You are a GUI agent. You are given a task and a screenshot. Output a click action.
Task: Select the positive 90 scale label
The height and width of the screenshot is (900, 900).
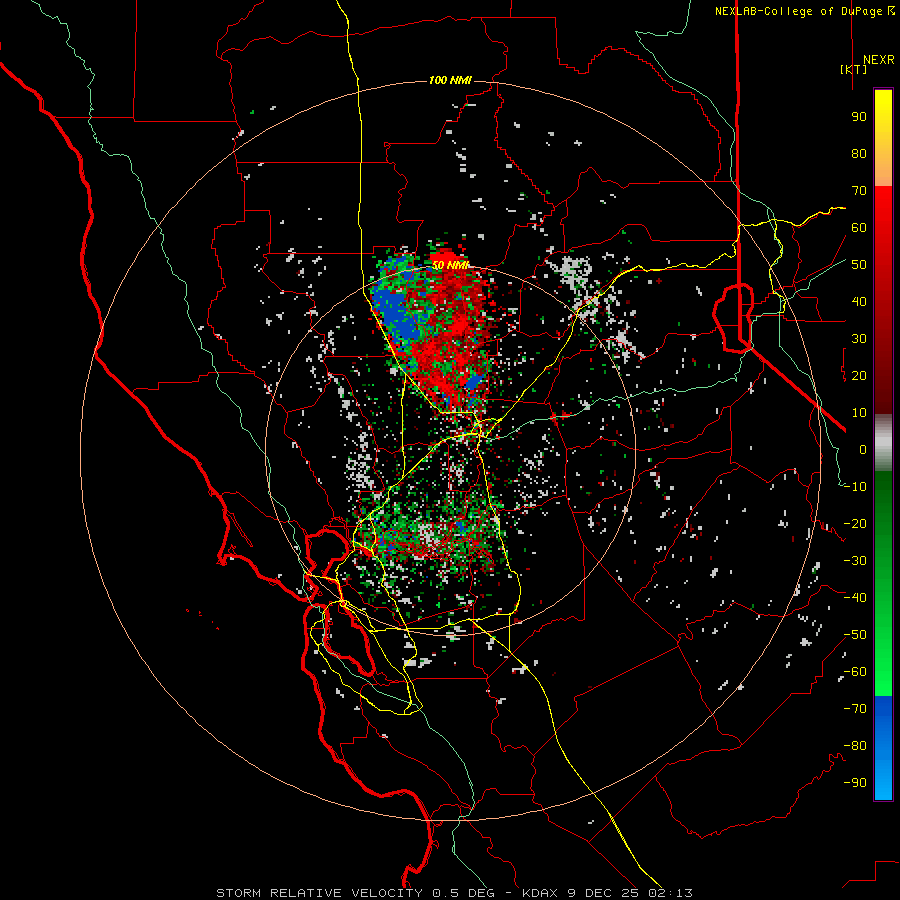859,117
